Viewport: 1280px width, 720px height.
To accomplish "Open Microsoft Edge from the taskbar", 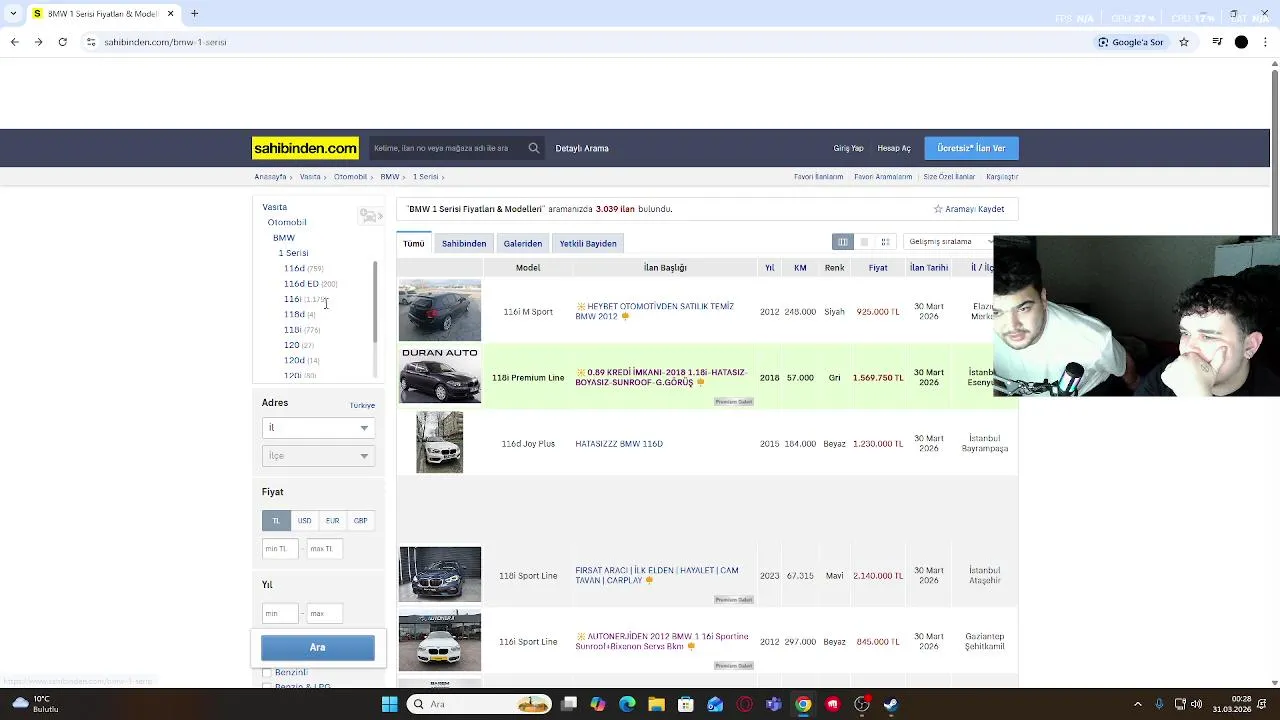I will 627,704.
